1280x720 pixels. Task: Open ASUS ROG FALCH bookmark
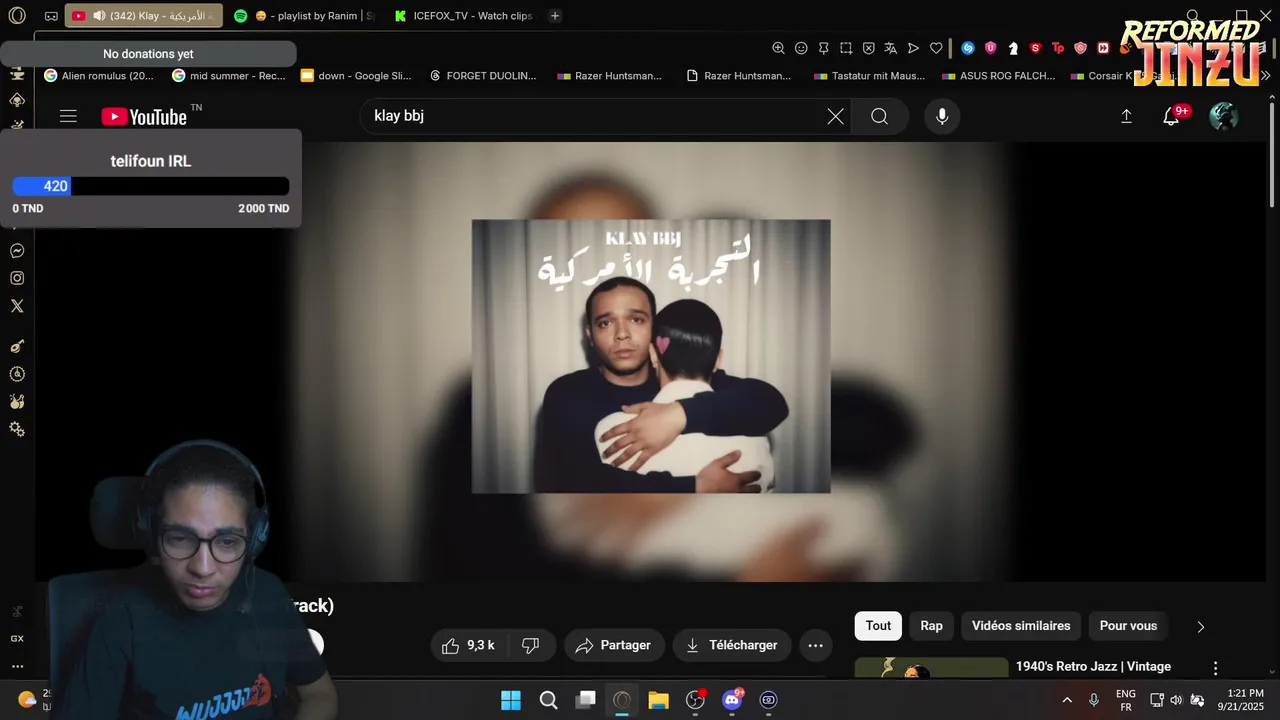pyautogui.click(x=999, y=75)
